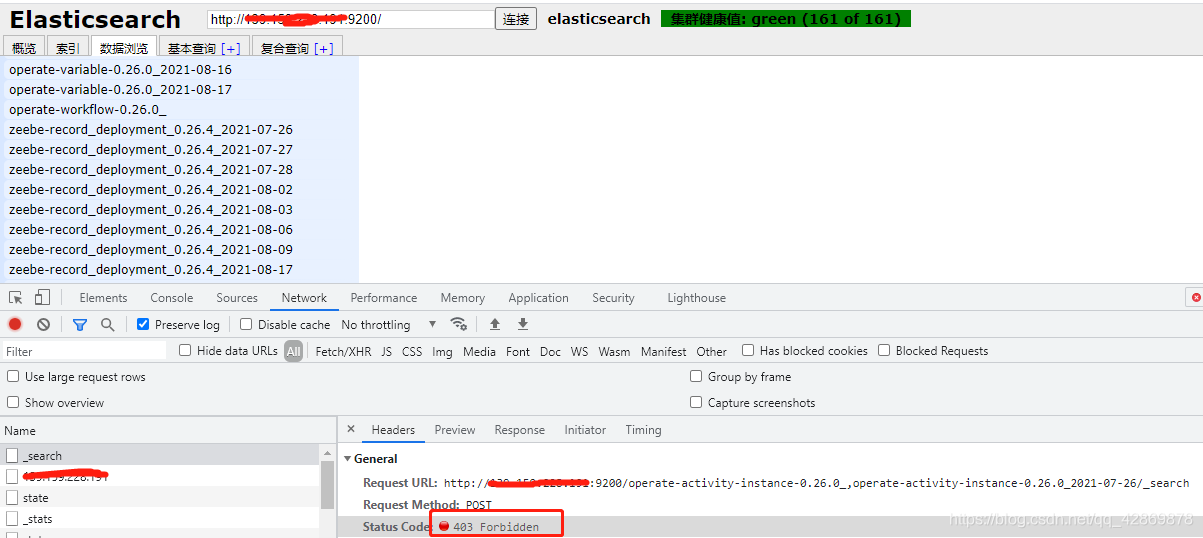Viewport: 1203px width, 538px height.
Task: Switch to the 数据浏览 tab
Action: tap(124, 48)
